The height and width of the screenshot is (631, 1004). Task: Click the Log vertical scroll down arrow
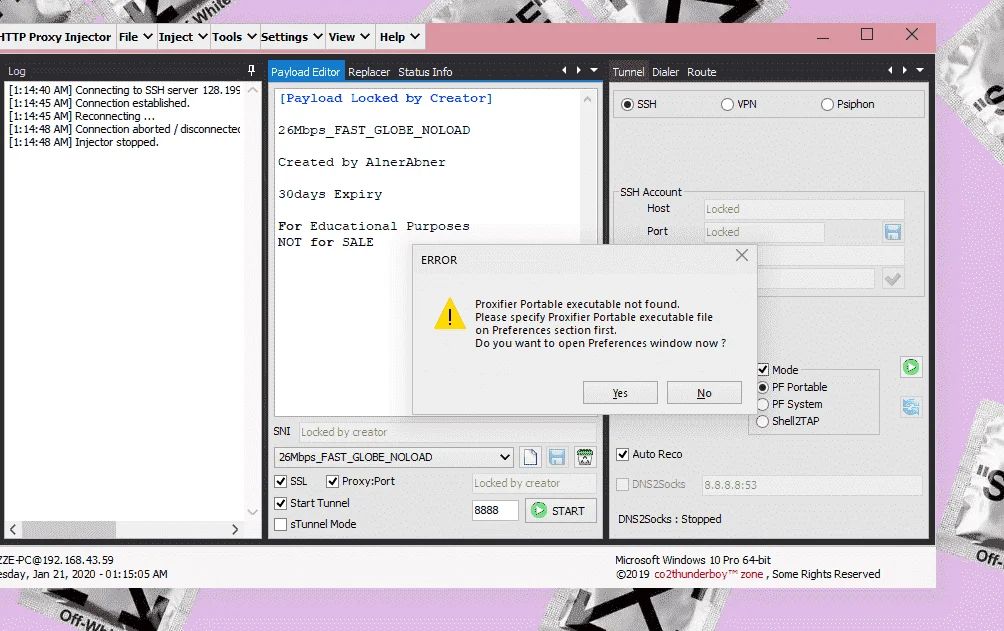click(252, 512)
